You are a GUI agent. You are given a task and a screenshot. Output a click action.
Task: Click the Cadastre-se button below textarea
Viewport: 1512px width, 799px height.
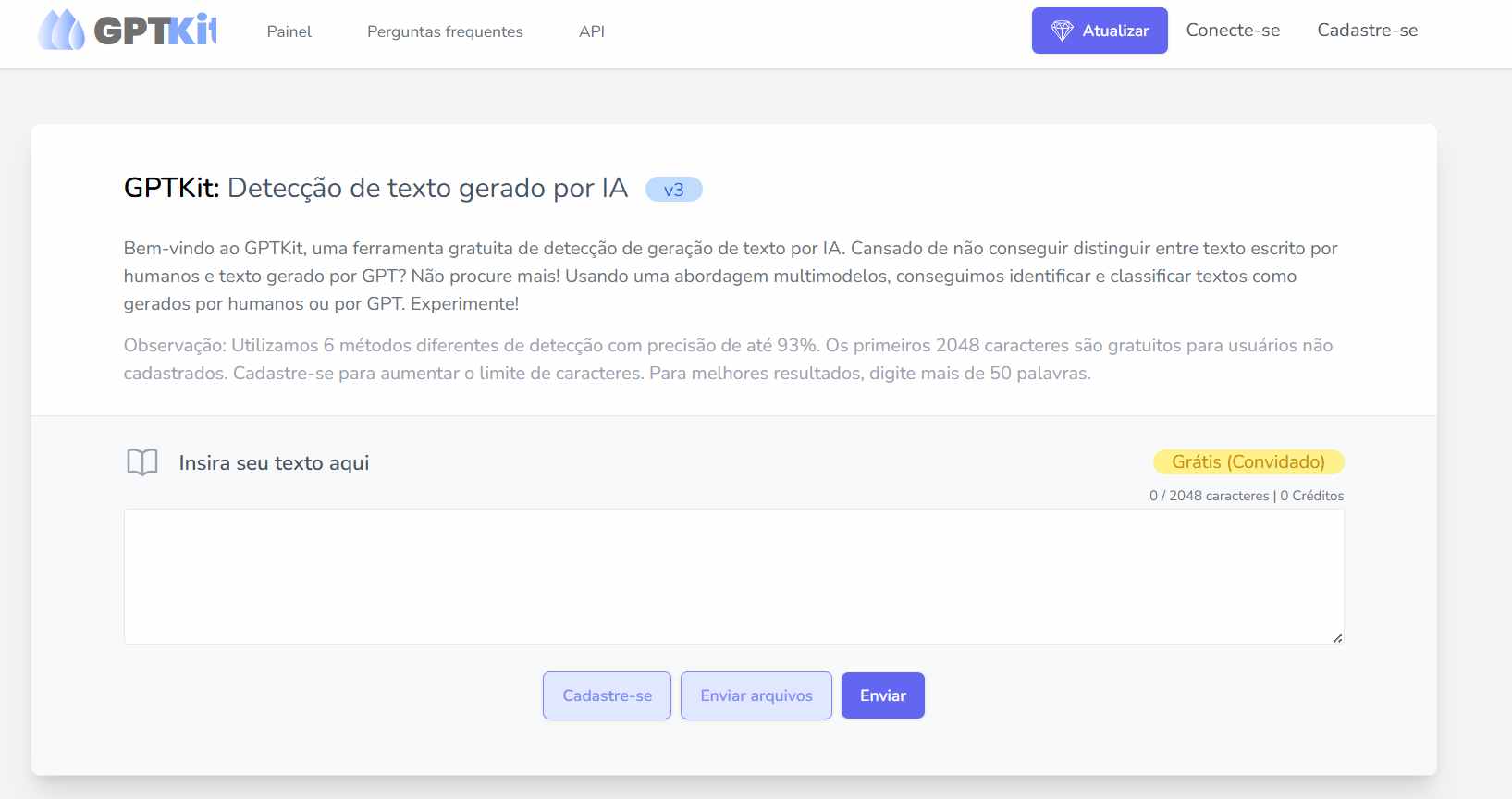(x=607, y=695)
